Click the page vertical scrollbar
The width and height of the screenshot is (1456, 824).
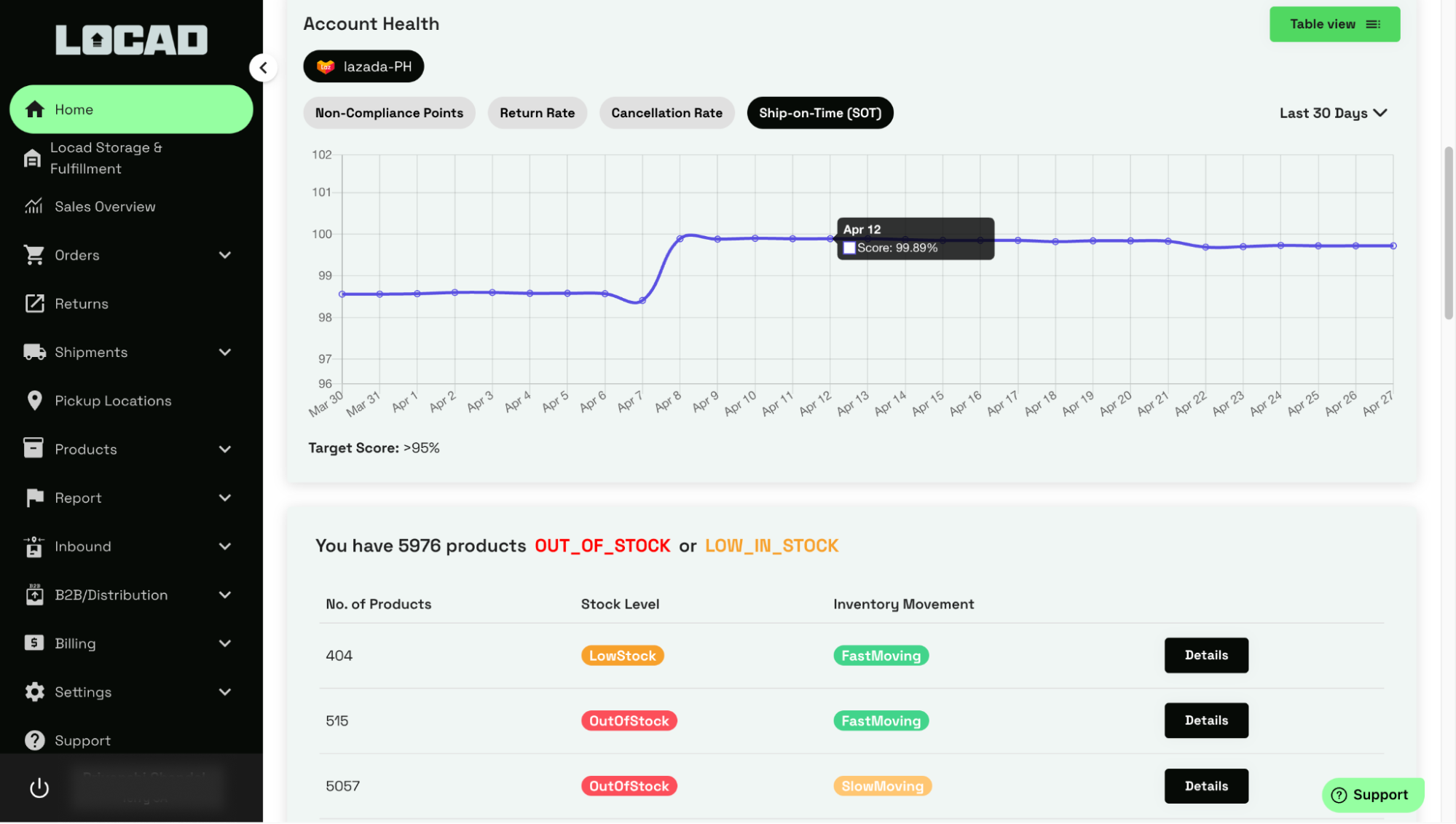coord(1448,233)
